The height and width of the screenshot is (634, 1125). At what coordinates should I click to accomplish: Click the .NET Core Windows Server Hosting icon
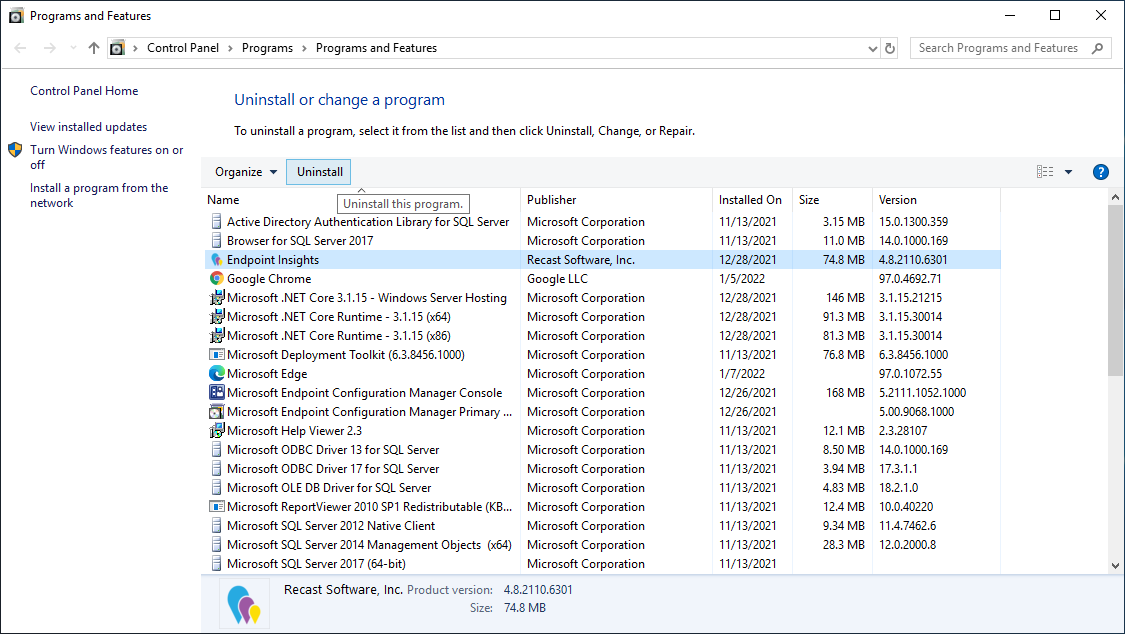pyautogui.click(x=216, y=298)
